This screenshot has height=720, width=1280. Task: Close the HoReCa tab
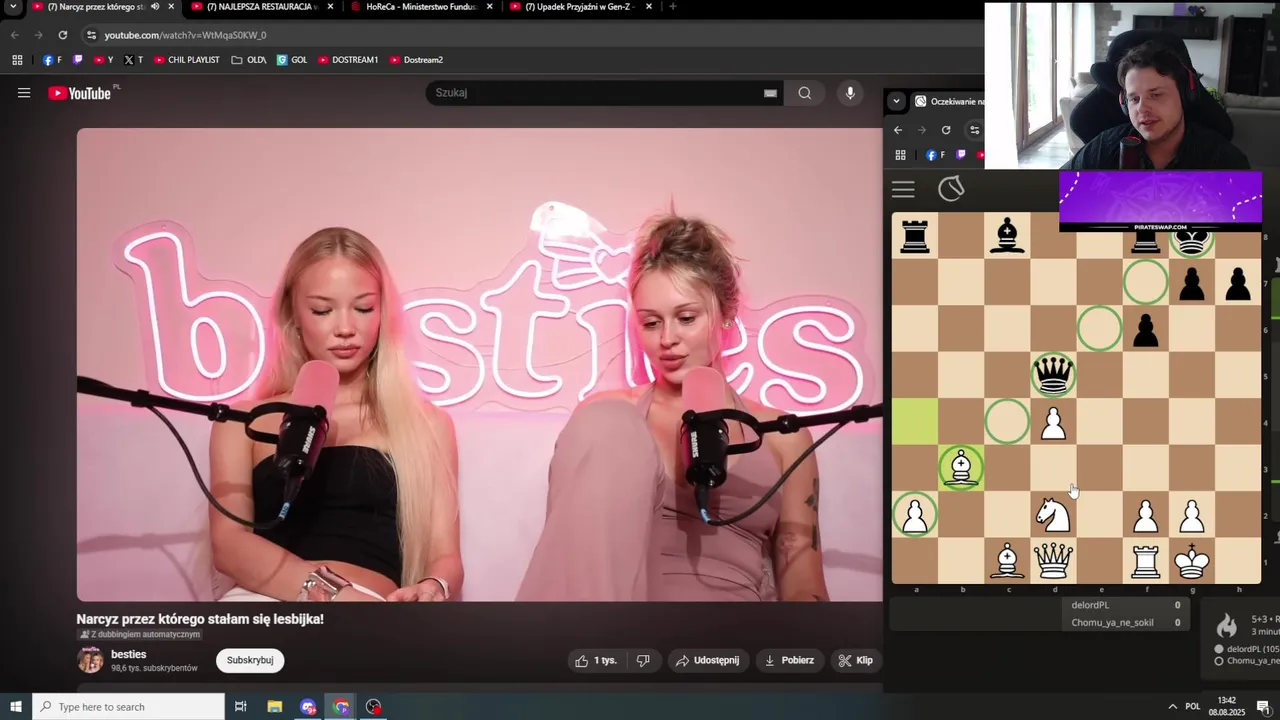pyautogui.click(x=490, y=7)
